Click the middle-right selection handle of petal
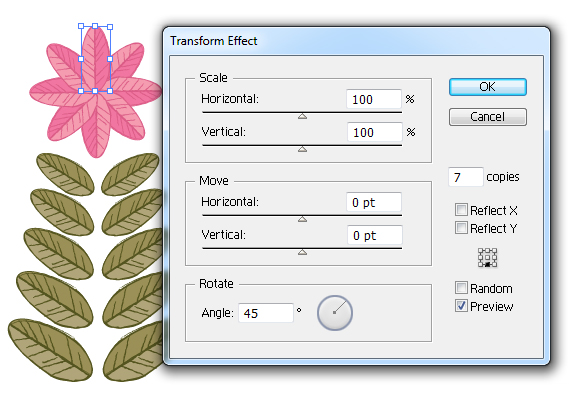Viewport: 569px width, 404px height. point(110,59)
